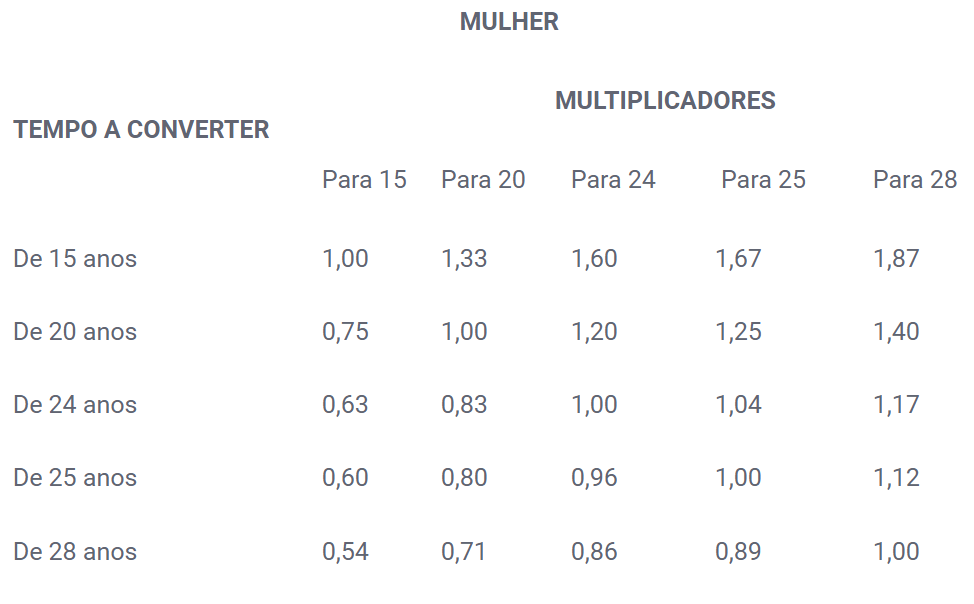Viewport: 974px width, 604px height.
Task: Select the De 20 anos row label
Action: (75, 332)
